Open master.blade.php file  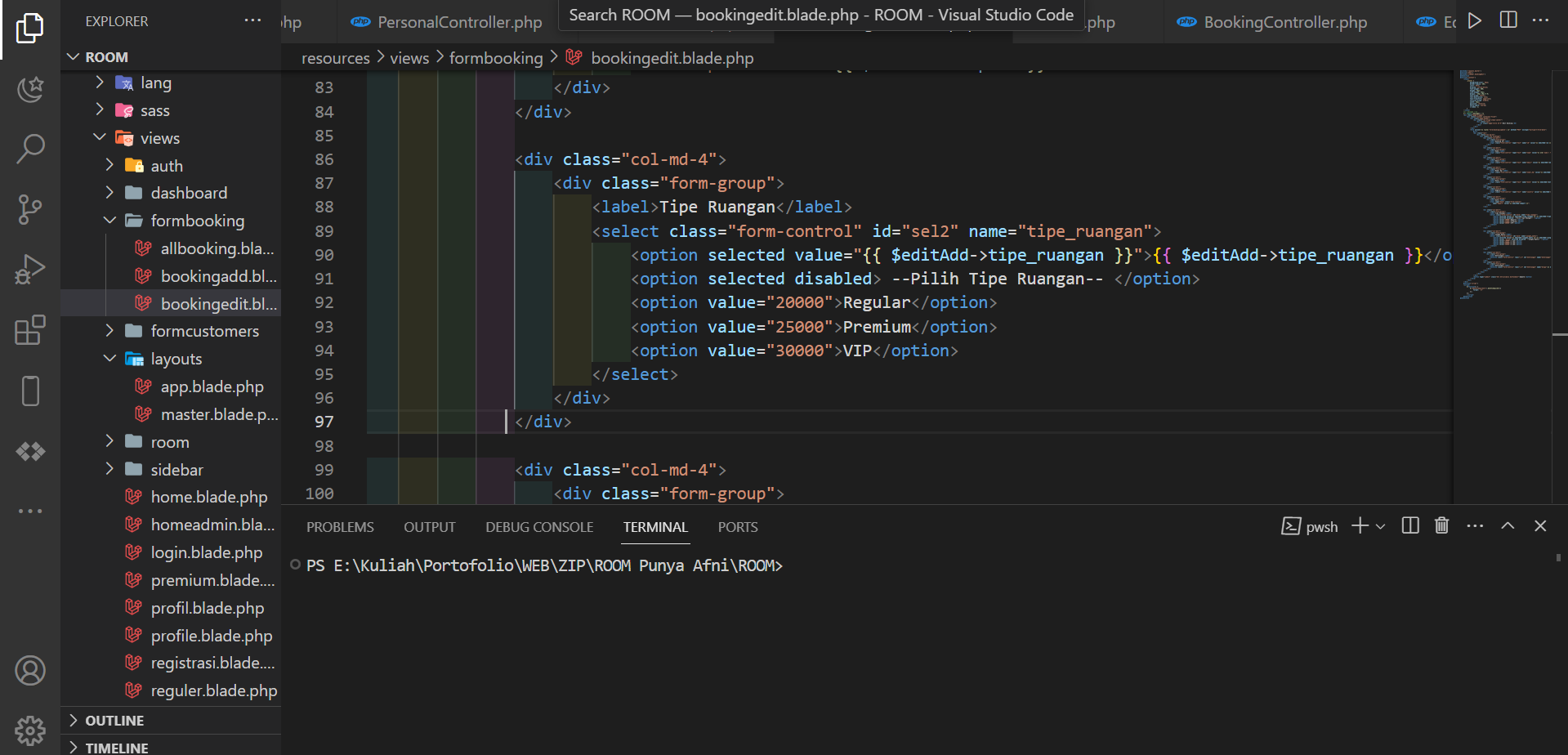(x=171, y=414)
